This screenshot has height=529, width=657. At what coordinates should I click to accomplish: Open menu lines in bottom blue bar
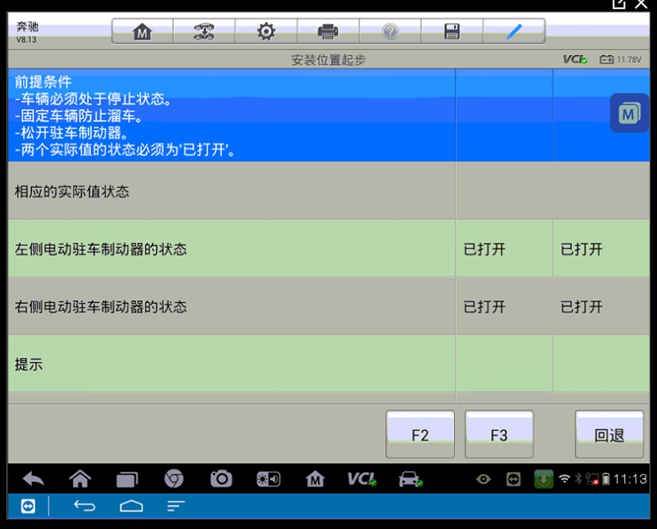(176, 506)
